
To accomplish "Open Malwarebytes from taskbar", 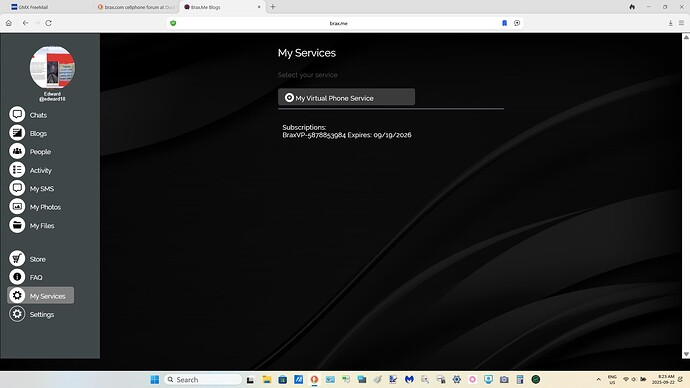I will pos(409,379).
